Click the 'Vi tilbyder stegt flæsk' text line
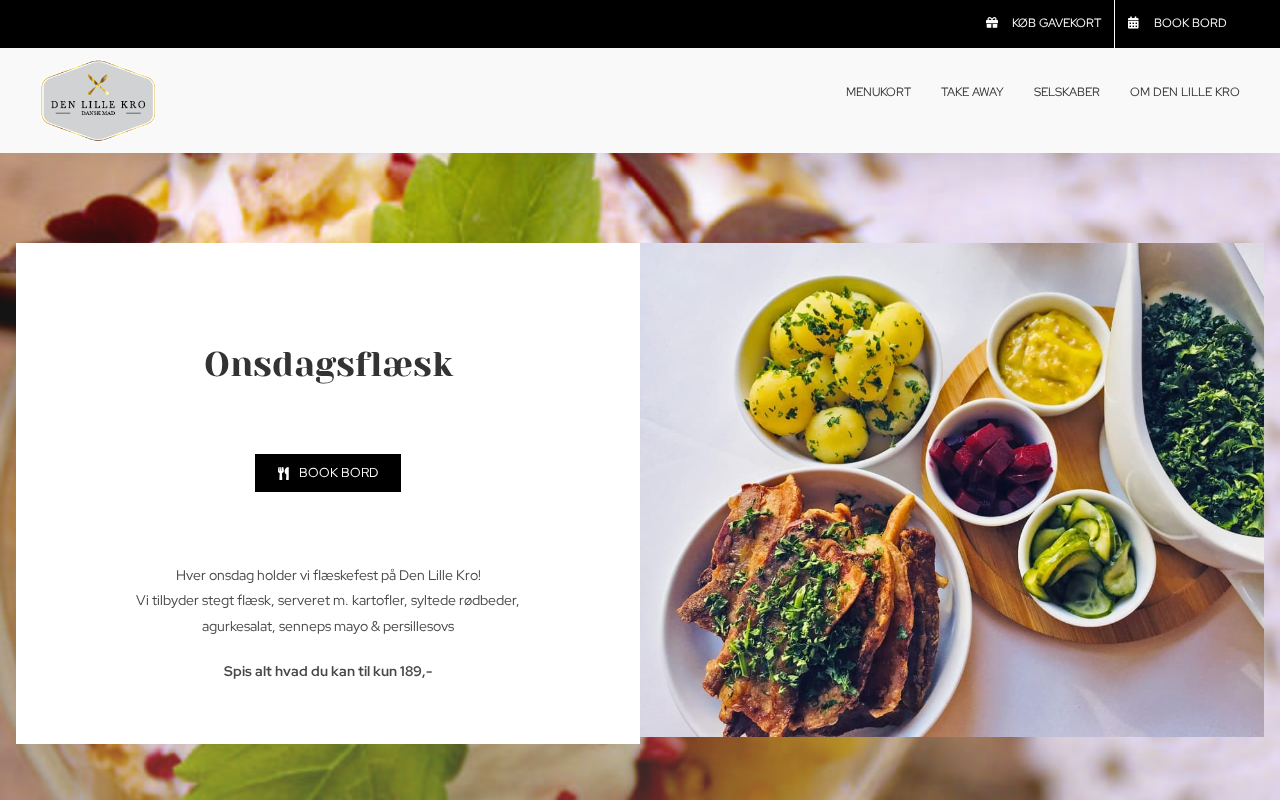1280x800 pixels. (x=328, y=601)
